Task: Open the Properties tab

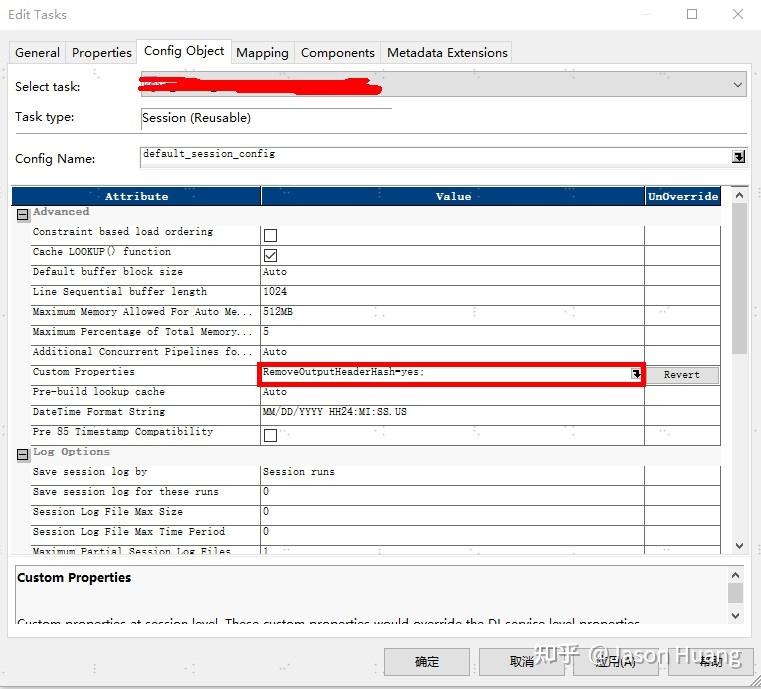Action: tap(101, 52)
